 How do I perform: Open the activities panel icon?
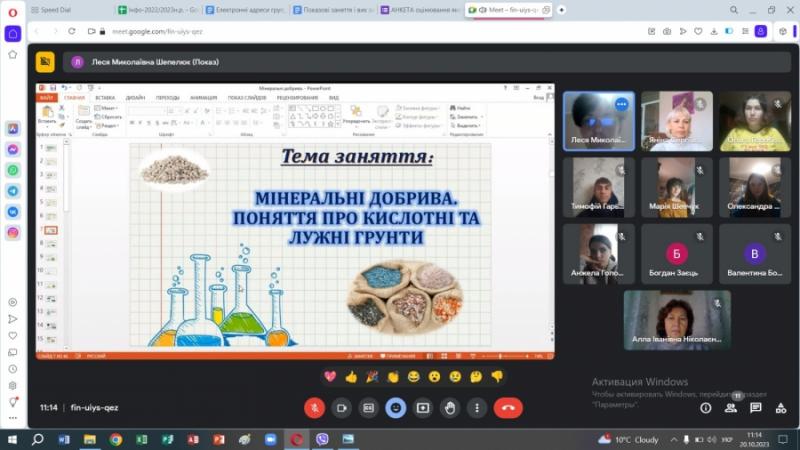click(x=781, y=408)
